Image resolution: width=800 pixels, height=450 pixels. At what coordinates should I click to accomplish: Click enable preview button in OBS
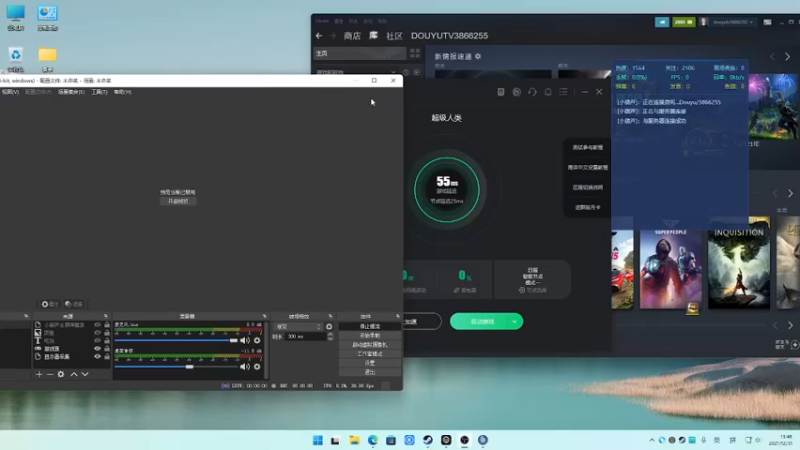[x=178, y=201]
